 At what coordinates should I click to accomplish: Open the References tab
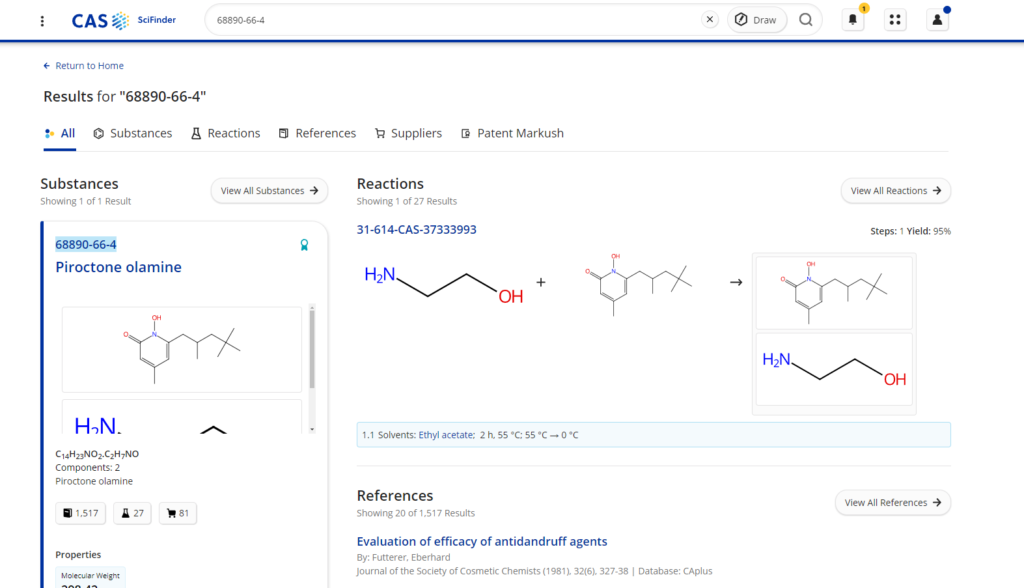coord(317,133)
